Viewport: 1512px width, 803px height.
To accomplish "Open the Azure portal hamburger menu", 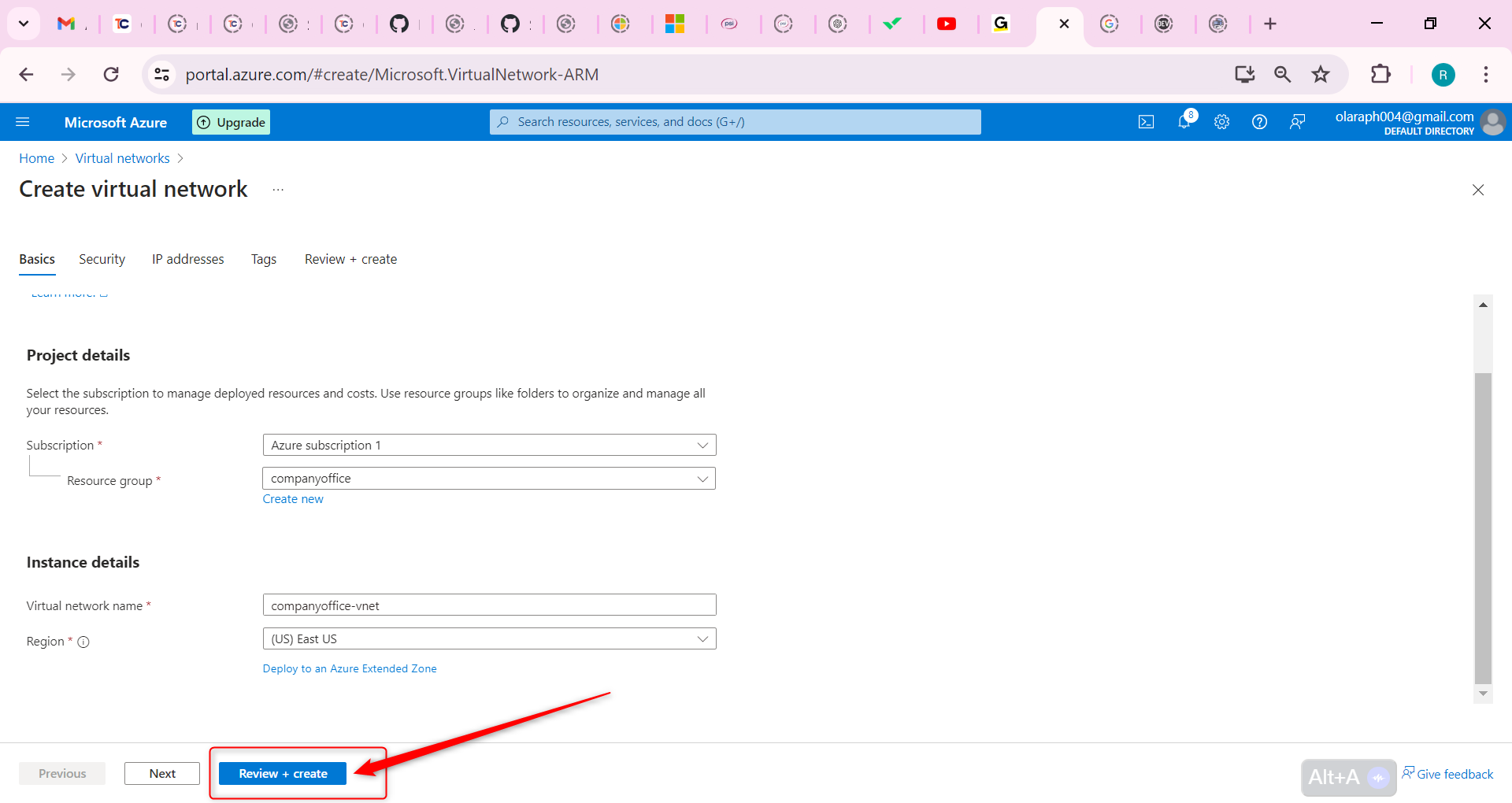I will point(24,121).
